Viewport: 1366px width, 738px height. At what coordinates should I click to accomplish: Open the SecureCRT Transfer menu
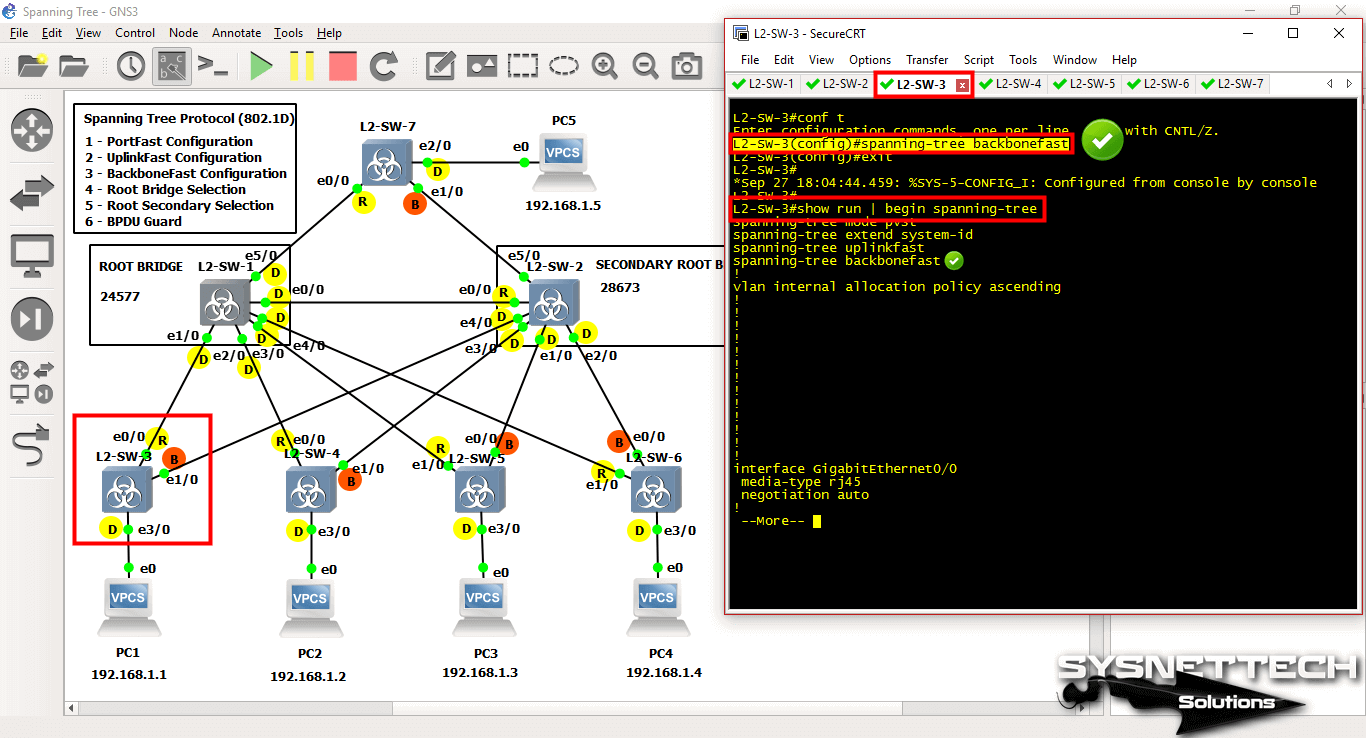click(927, 60)
